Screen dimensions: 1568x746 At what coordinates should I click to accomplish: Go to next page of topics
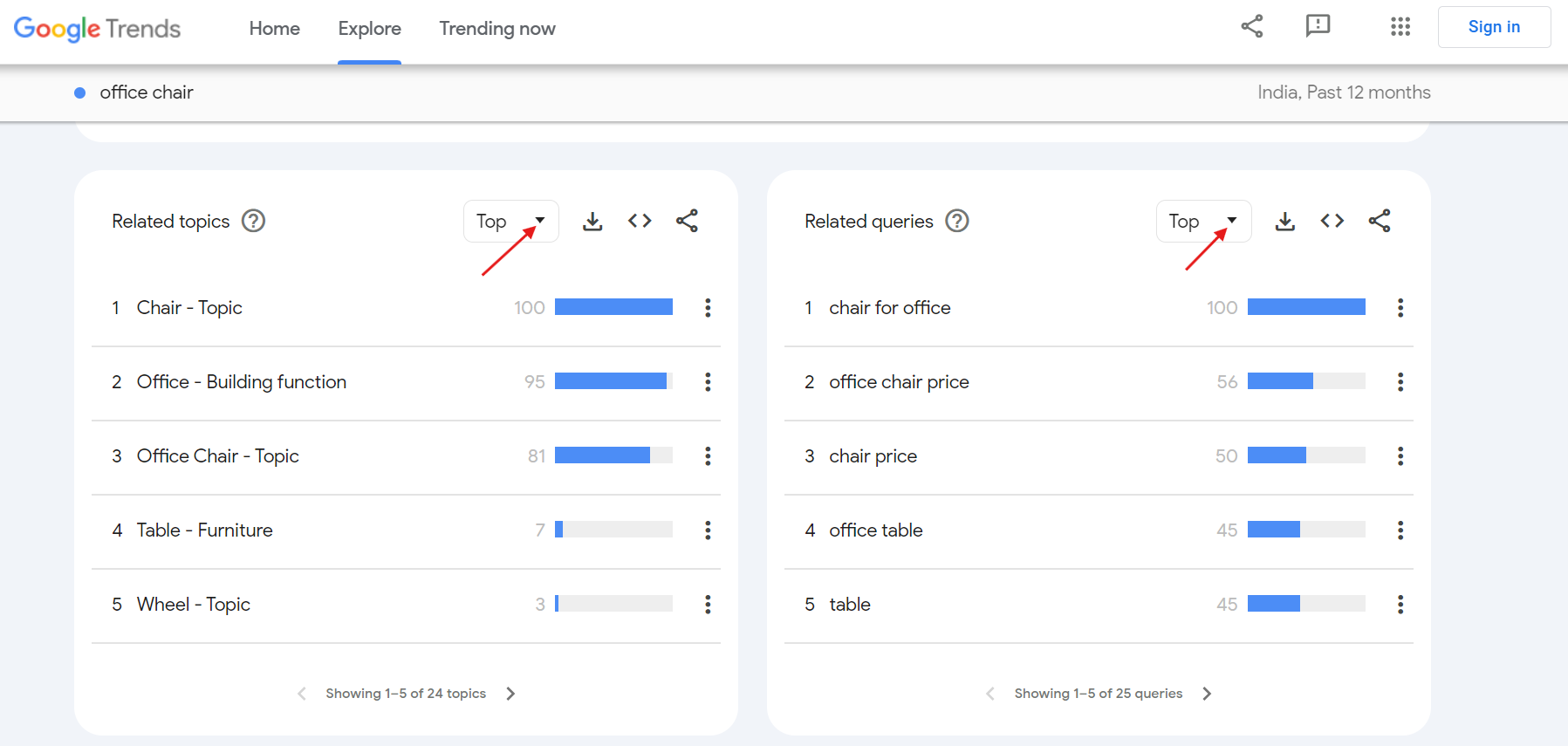(510, 694)
